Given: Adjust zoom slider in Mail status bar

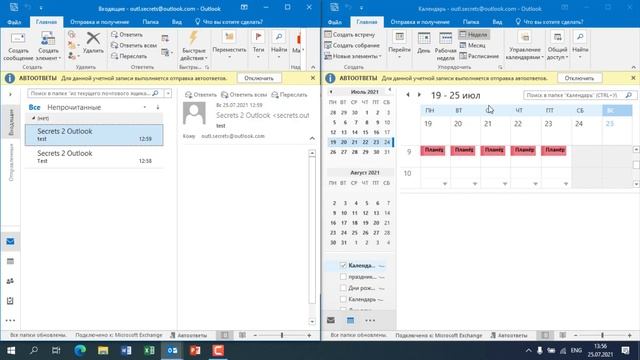Looking at the screenshot, I should point(282,335).
